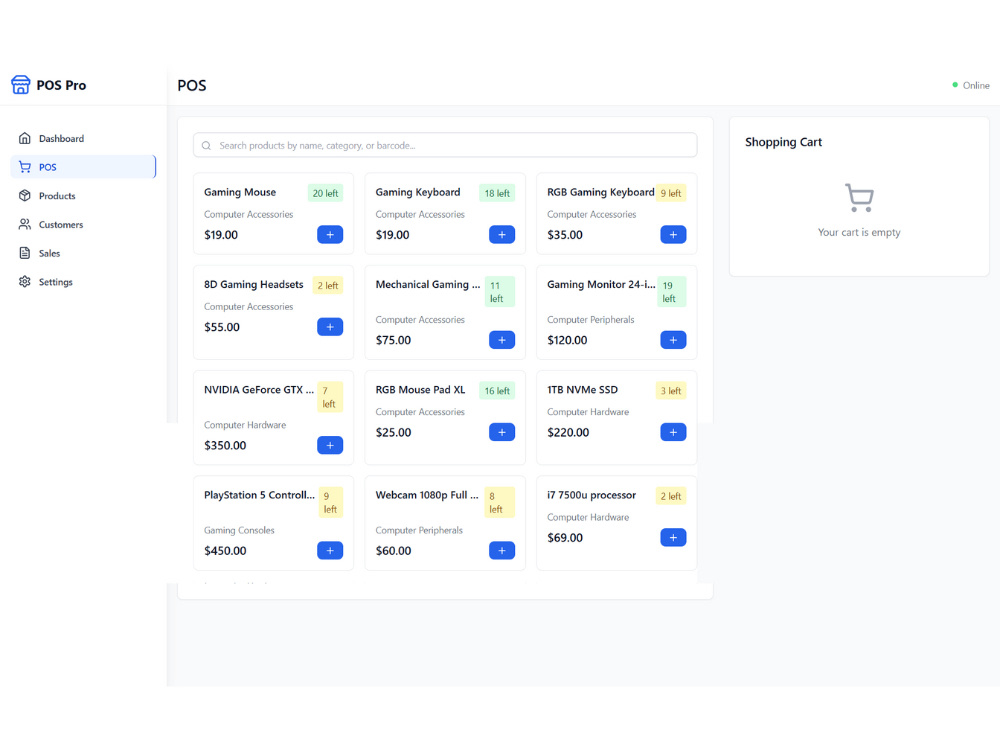The image size is (1000, 750).
Task: Click the RGB Mouse Pad XL name
Action: click(x=420, y=390)
